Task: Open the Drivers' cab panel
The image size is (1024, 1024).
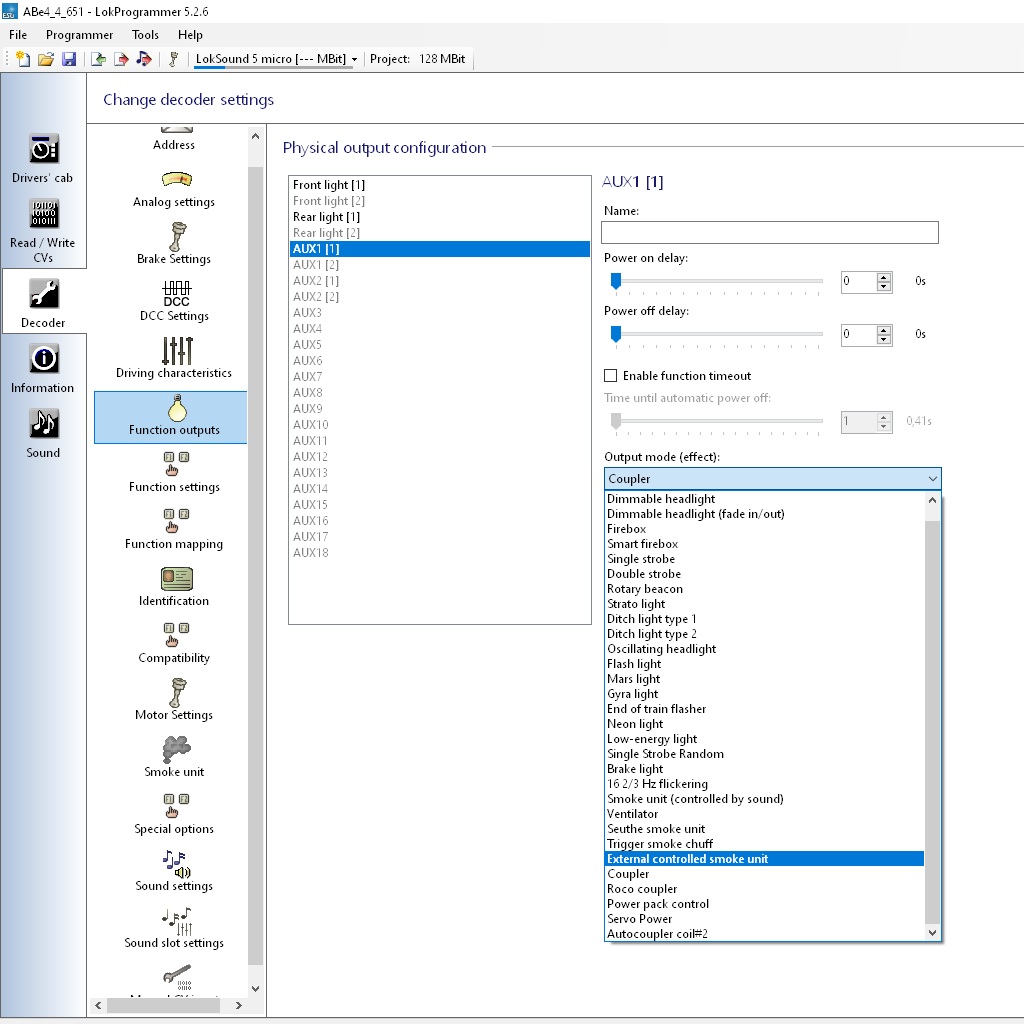Action: point(43,158)
